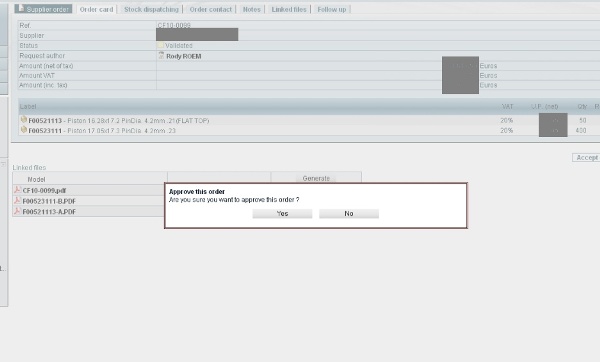Open the Linked files tab

coord(289,9)
